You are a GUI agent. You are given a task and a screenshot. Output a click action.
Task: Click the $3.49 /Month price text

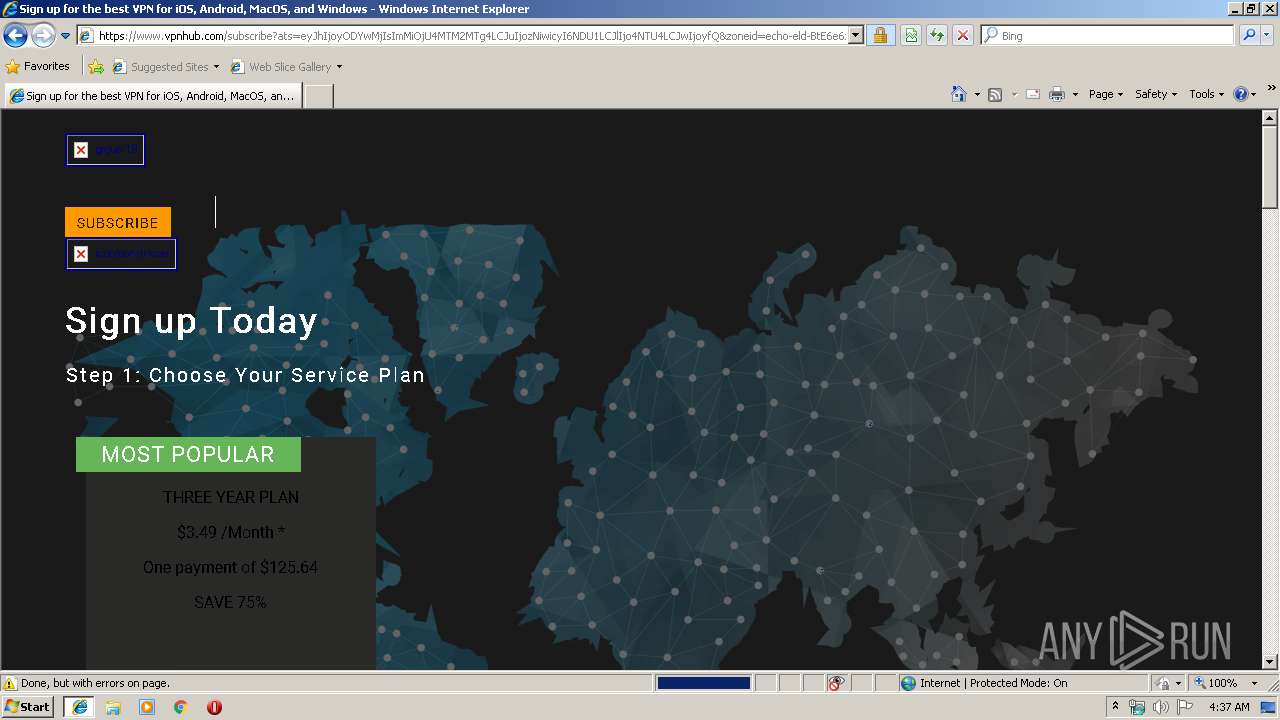231,532
